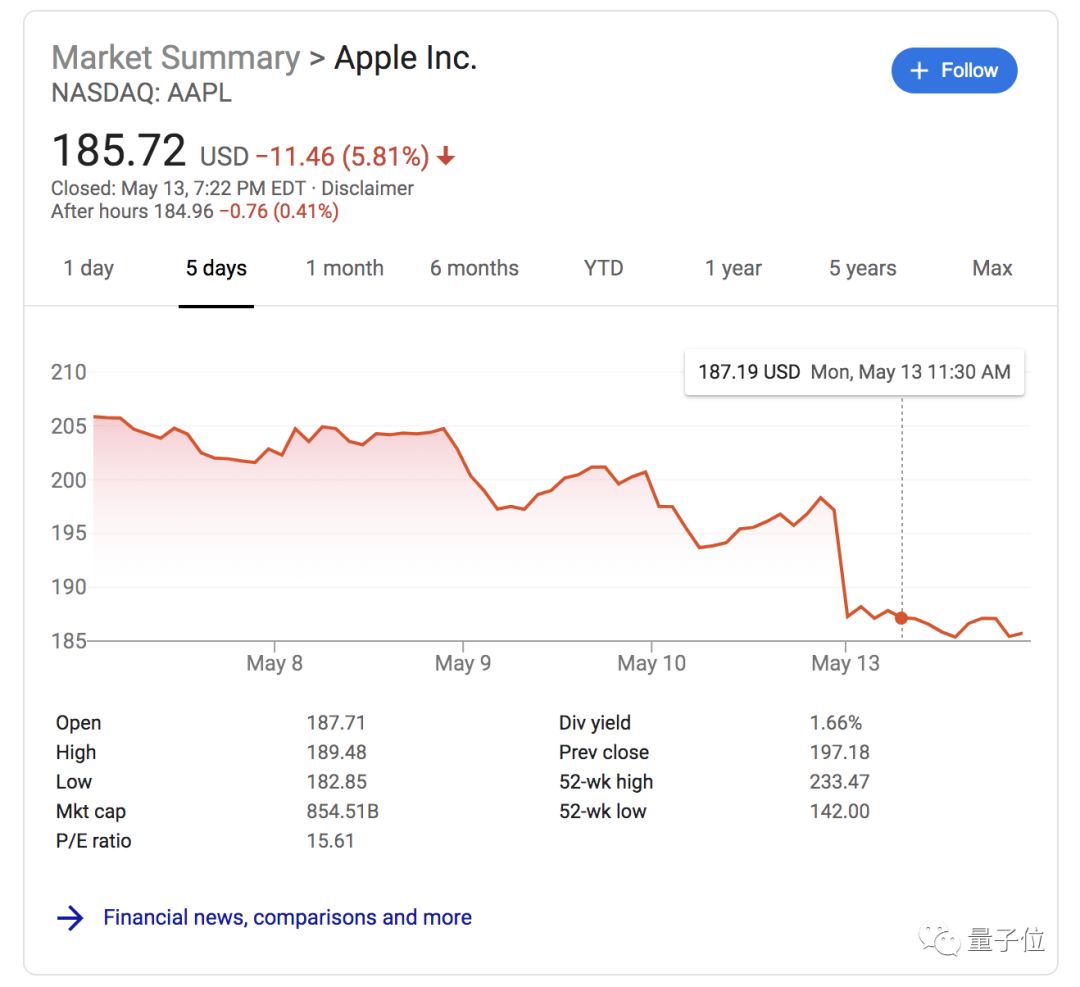Image resolution: width=1080 pixels, height=987 pixels.
Task: Click the blue arrow icon beside Financial news
Action: tap(70, 918)
